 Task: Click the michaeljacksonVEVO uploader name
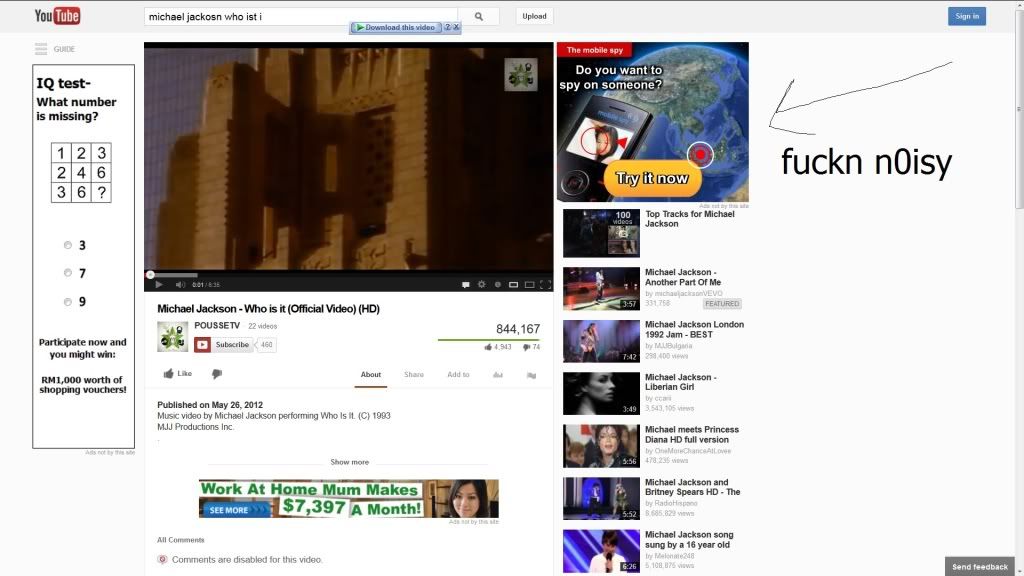click(x=688, y=293)
